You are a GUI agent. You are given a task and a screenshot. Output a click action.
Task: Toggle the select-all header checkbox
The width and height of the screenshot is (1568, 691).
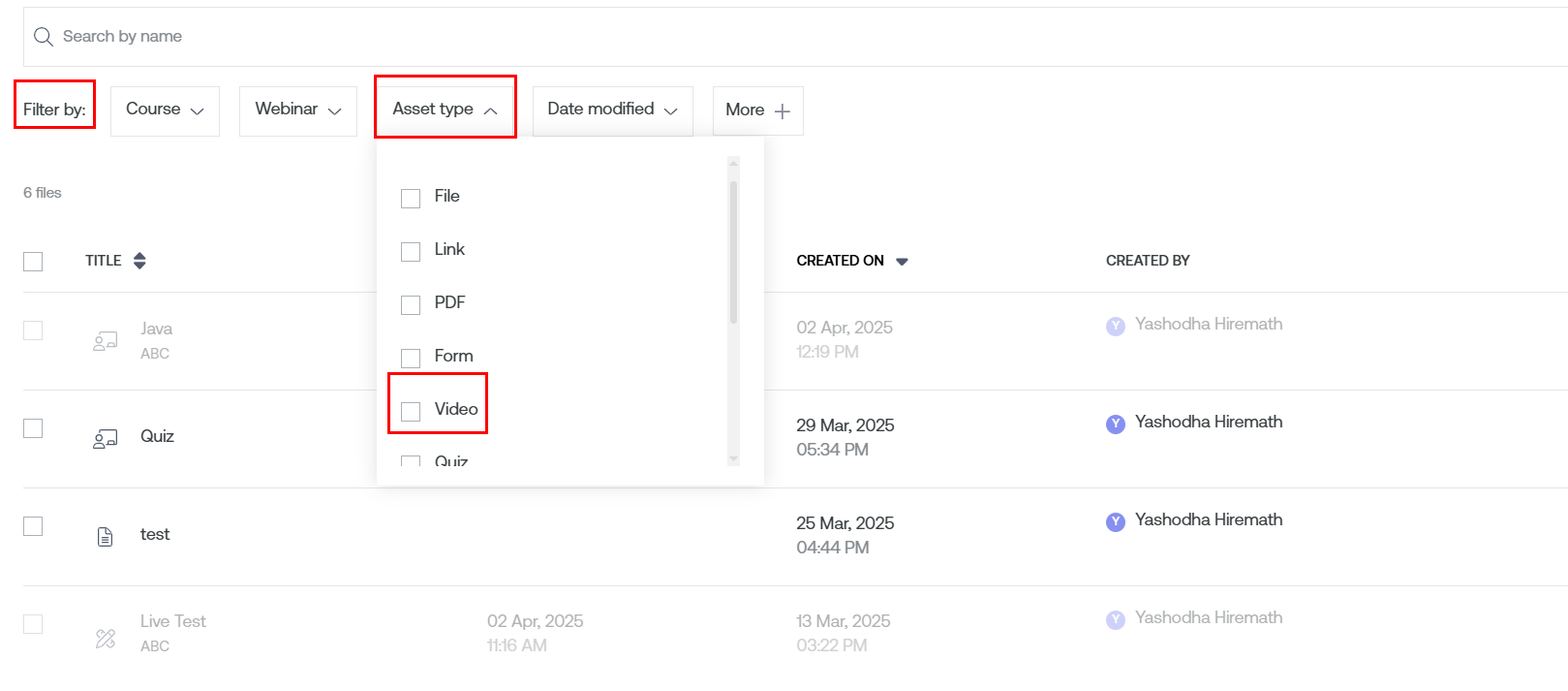(33, 262)
